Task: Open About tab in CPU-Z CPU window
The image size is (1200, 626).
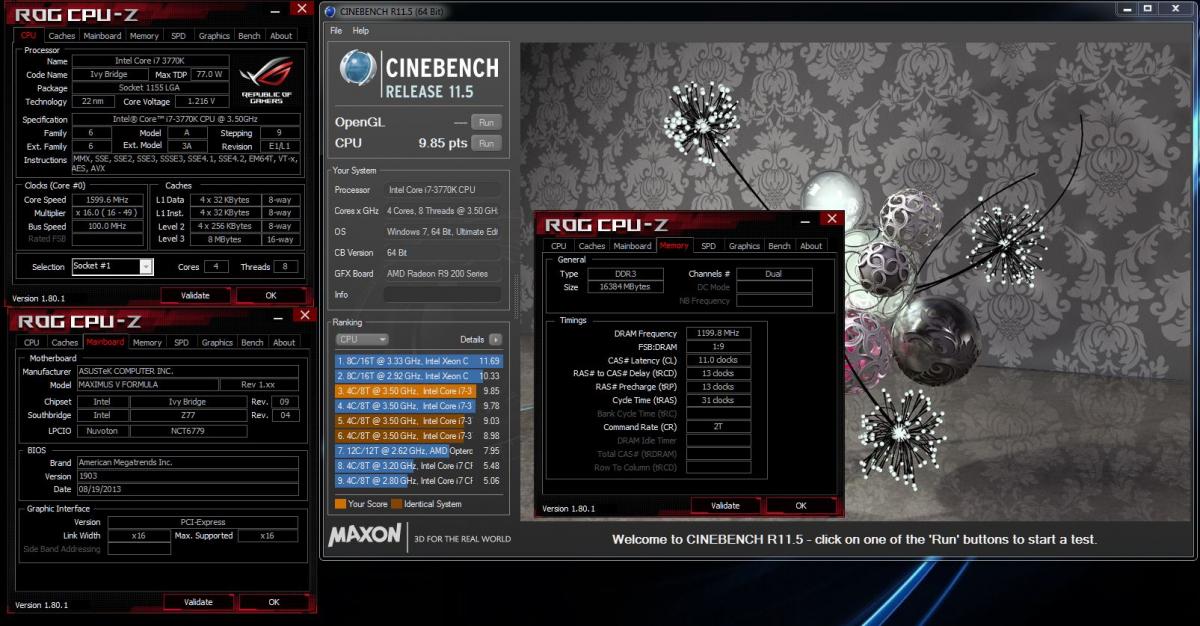Action: click(282, 36)
